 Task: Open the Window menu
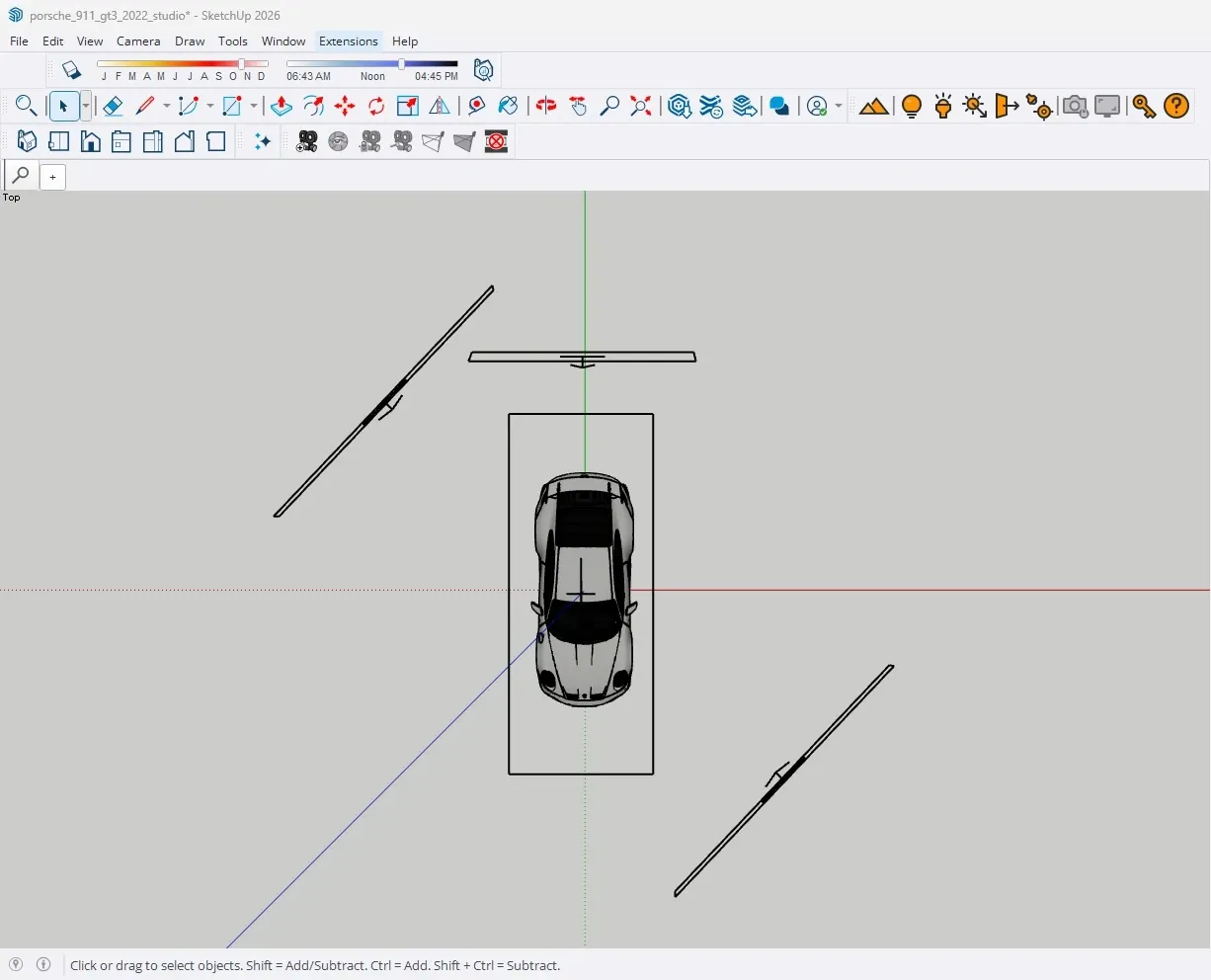coord(283,41)
